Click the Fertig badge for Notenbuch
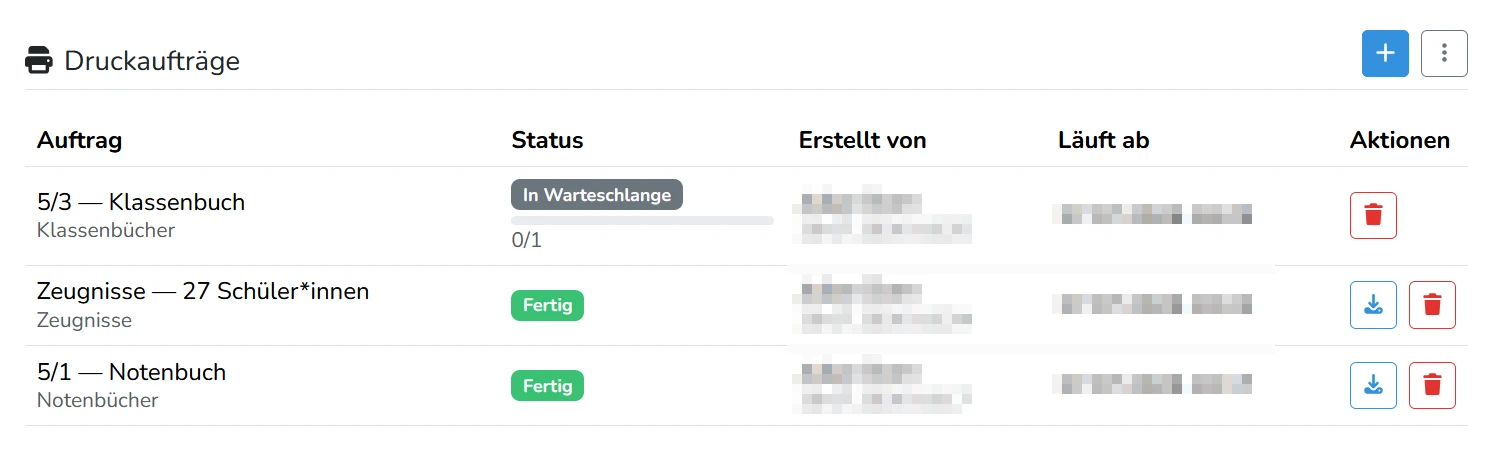1506x457 pixels. [x=547, y=385]
